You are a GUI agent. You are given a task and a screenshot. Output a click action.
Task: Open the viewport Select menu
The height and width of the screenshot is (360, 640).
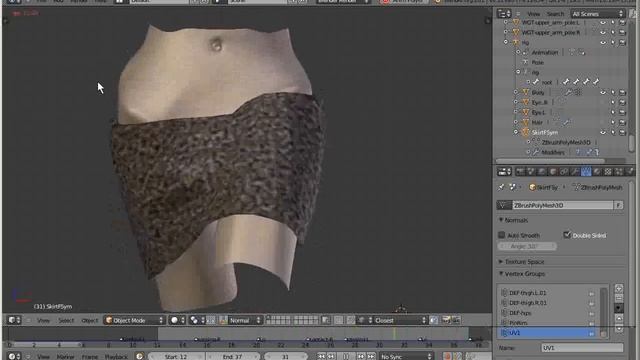click(66, 320)
